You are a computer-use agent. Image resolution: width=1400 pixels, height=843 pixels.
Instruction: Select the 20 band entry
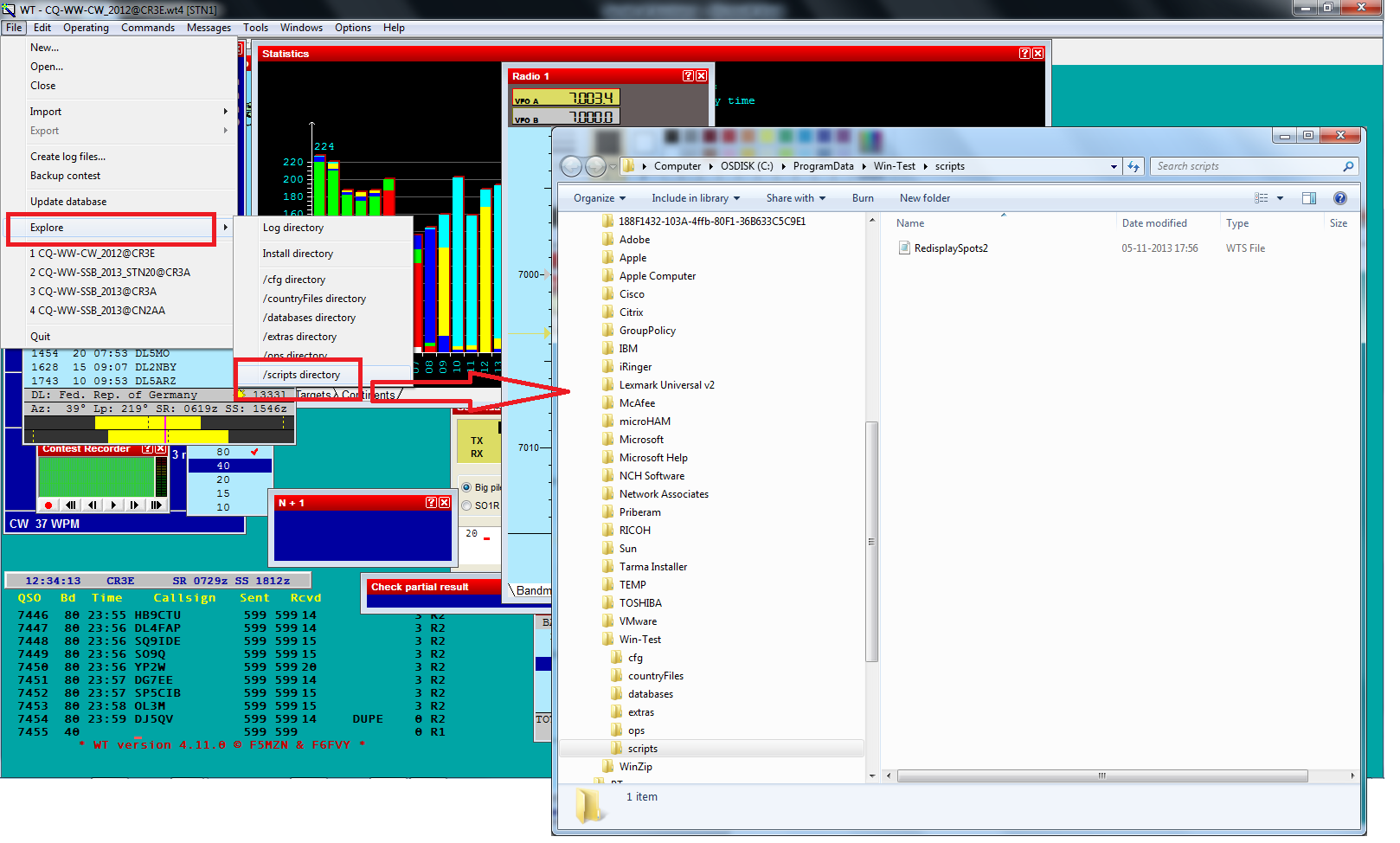(x=230, y=479)
